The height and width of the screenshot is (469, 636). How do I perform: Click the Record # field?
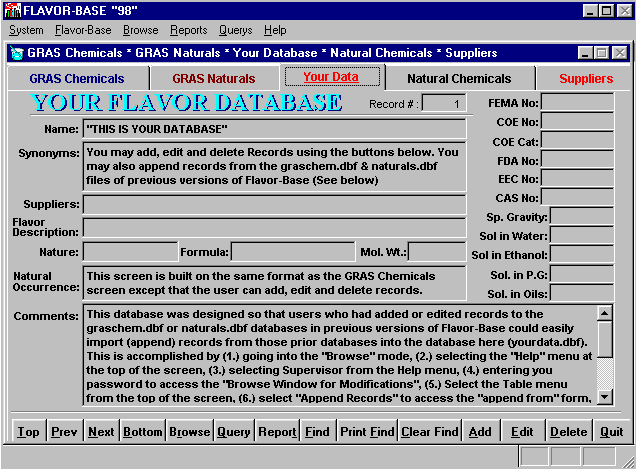tap(444, 103)
